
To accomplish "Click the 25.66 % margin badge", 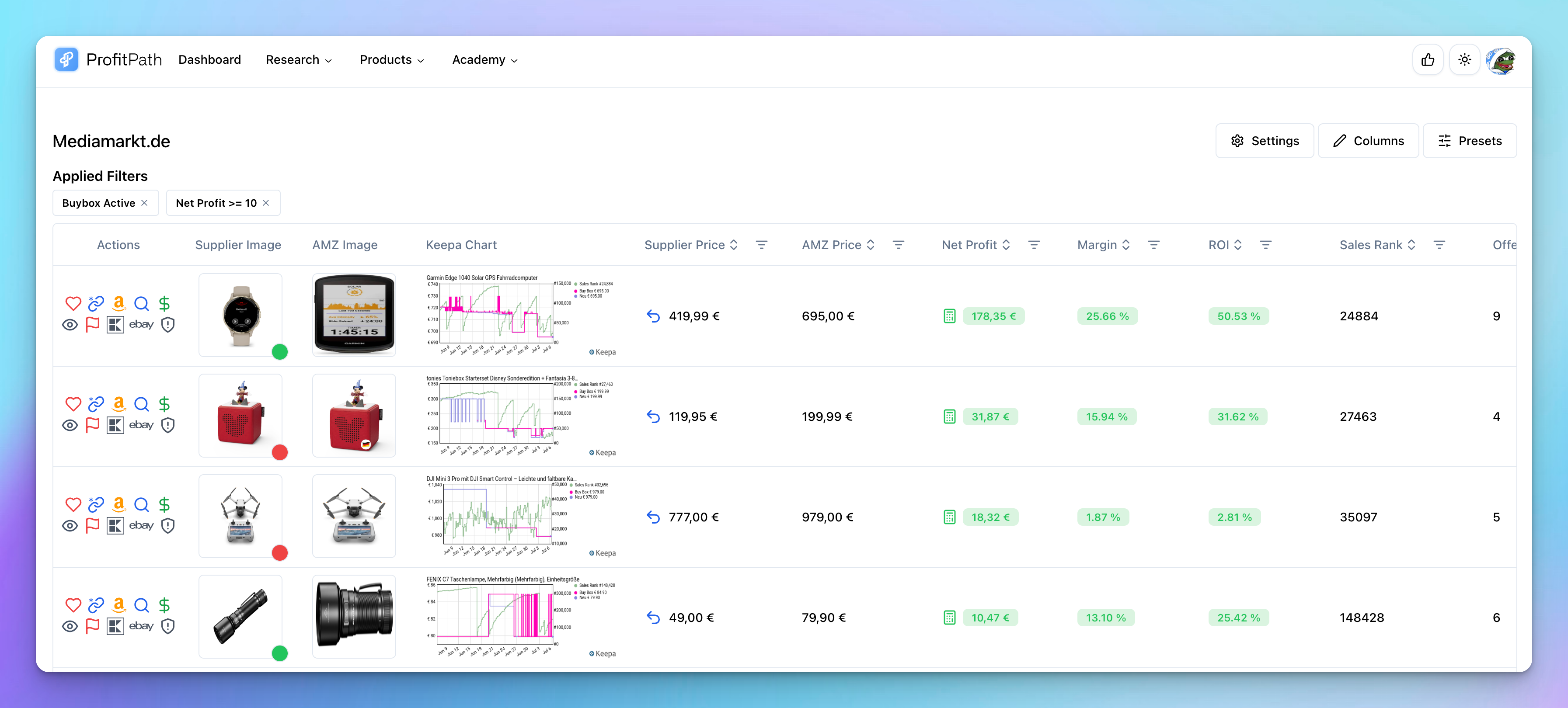I will (x=1107, y=316).
